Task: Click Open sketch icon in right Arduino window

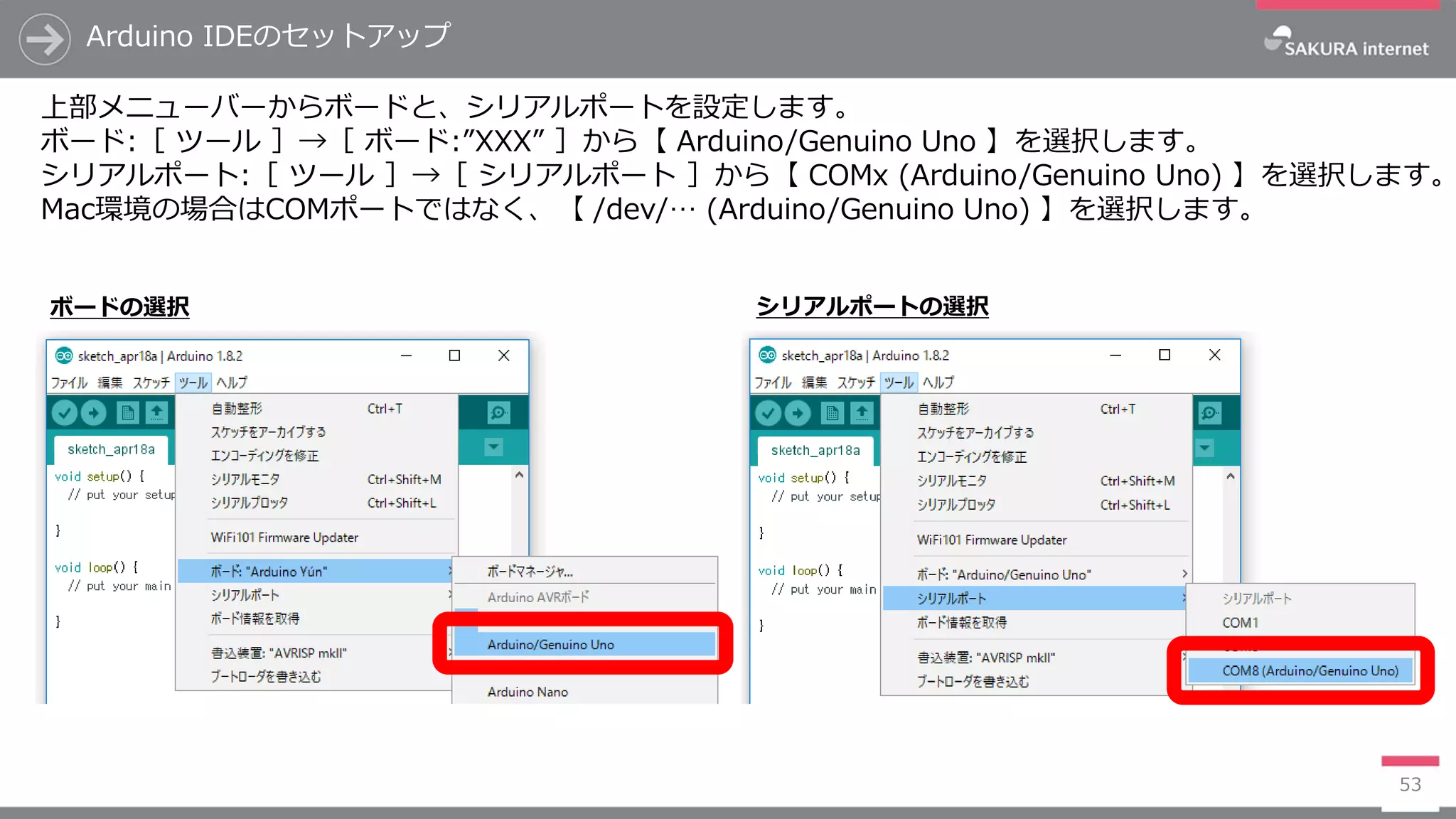Action: 862,413
